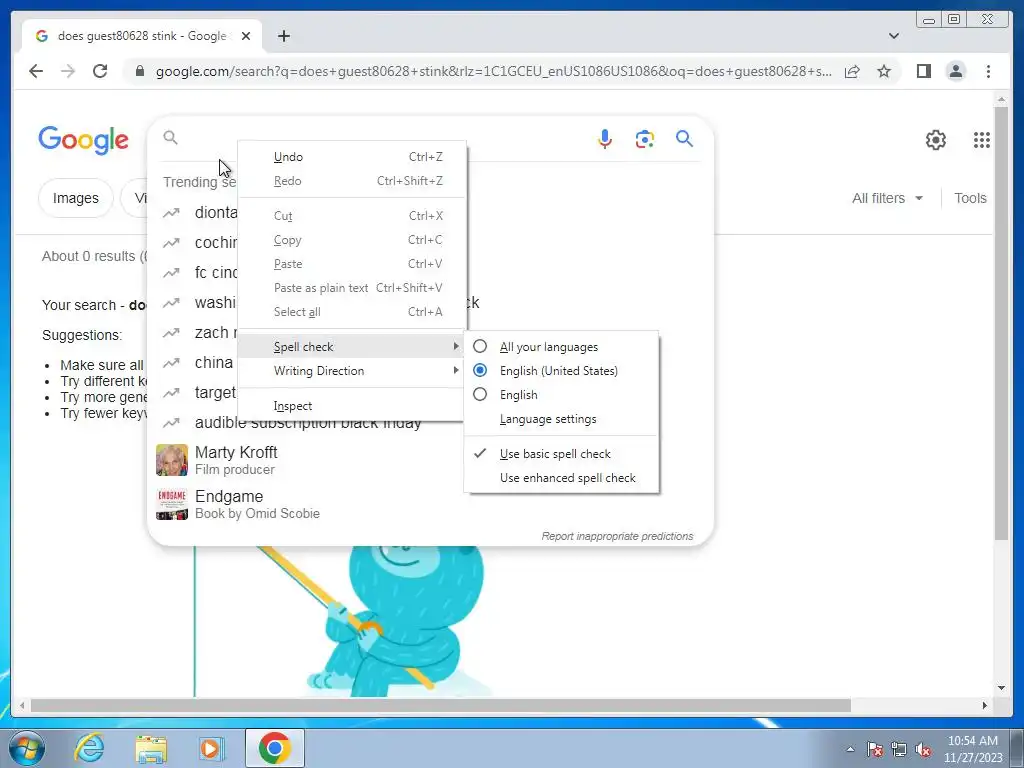Click the vertical scrollbar down arrow
This screenshot has width=1024, height=768.
[1001, 687]
